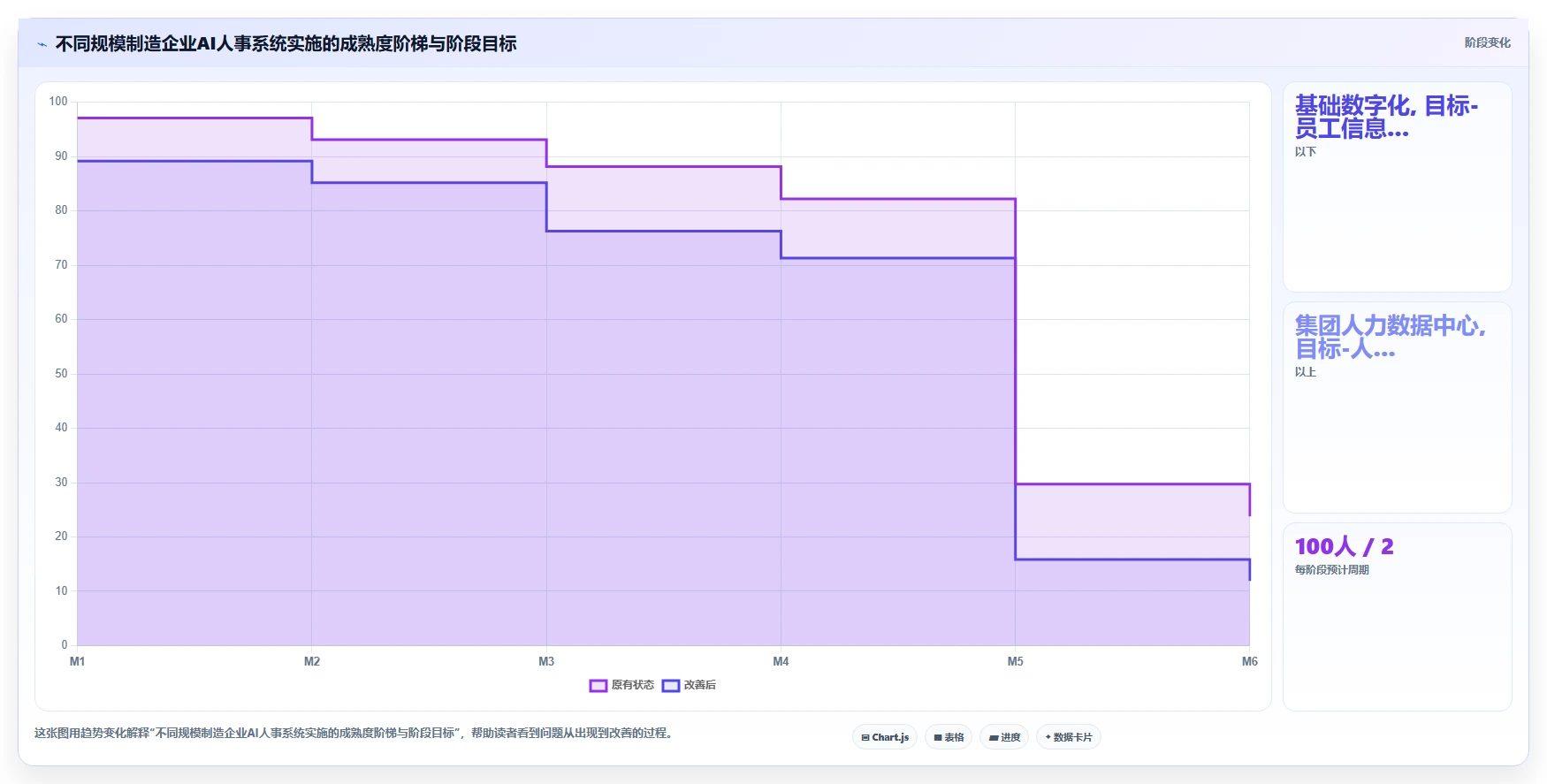1547x784 pixels.
Task: Click the M1 axis label
Action: 77,661
